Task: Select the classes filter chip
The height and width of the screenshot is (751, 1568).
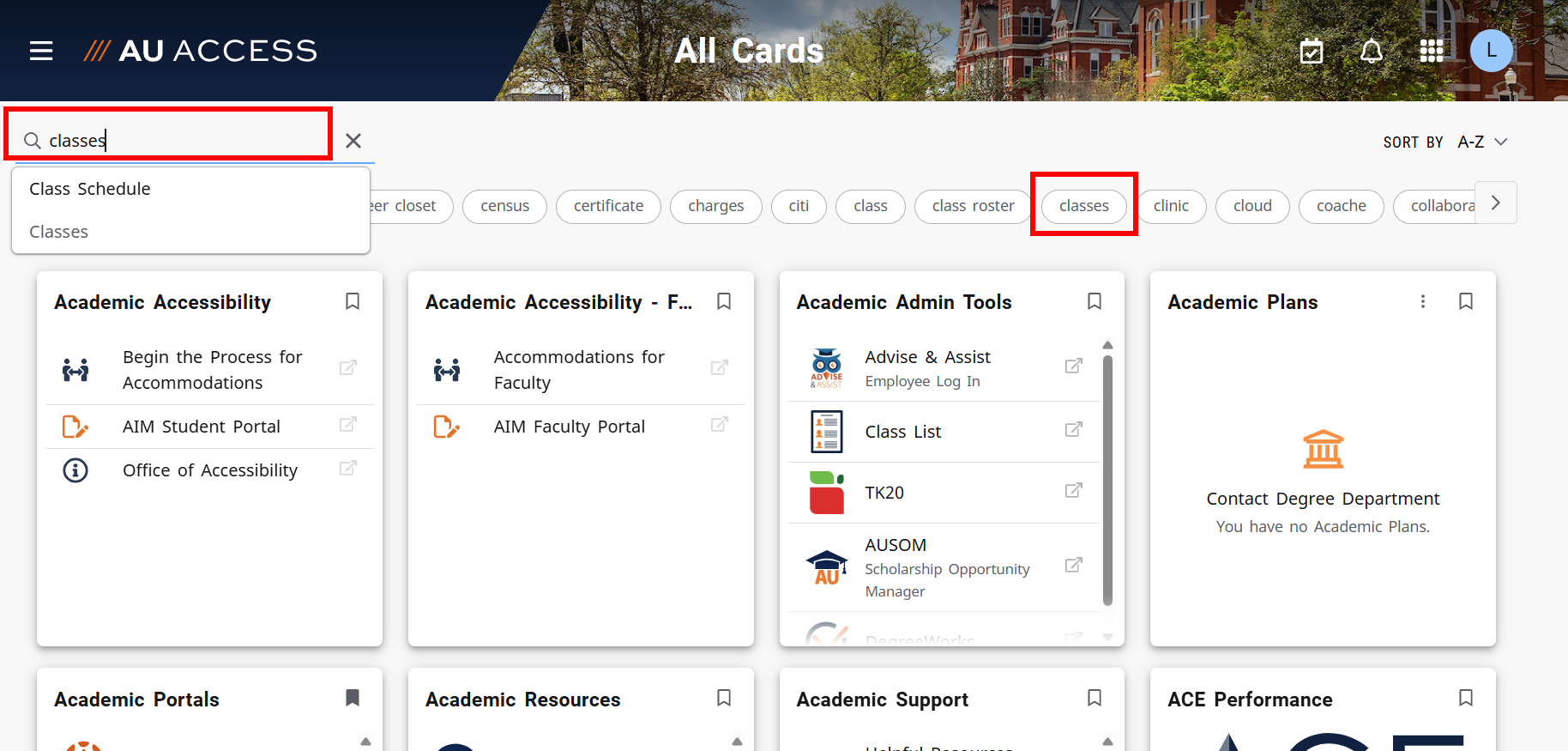Action: [1084, 206]
